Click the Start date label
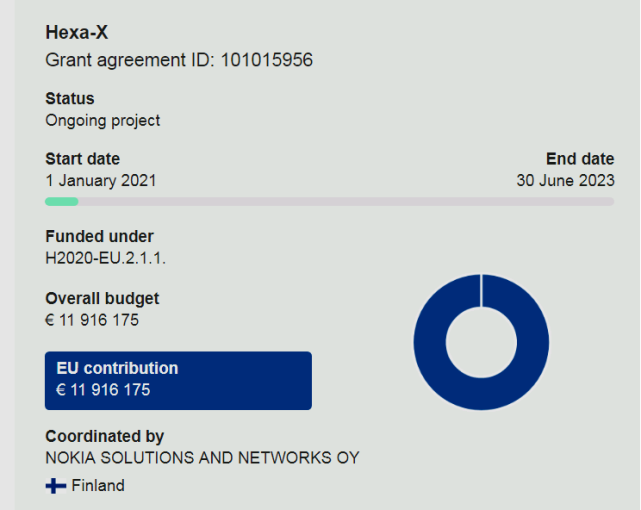This screenshot has height=510, width=641. 82,159
